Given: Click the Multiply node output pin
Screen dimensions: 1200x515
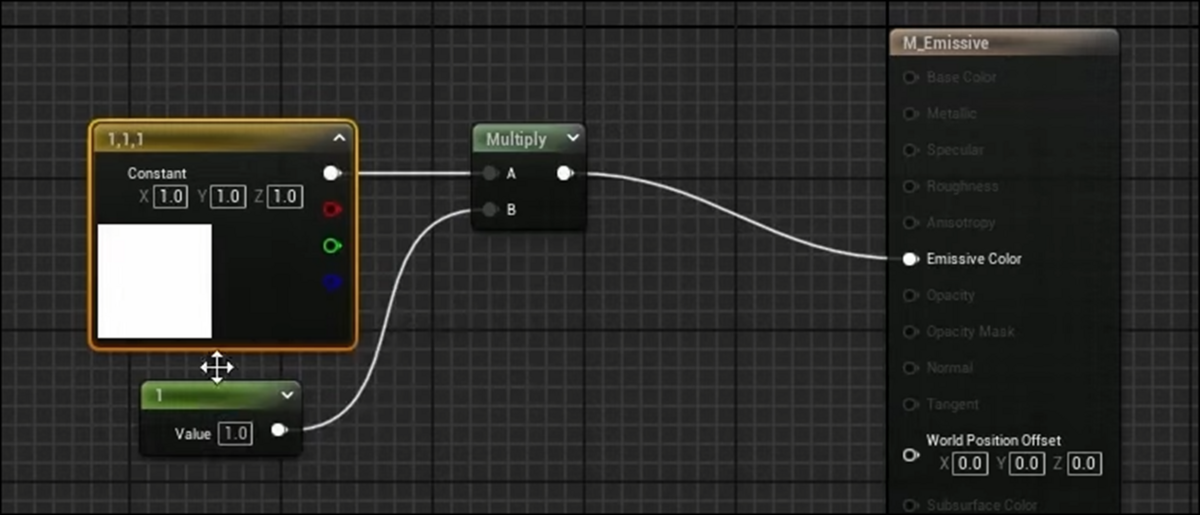Looking at the screenshot, I should [x=565, y=174].
